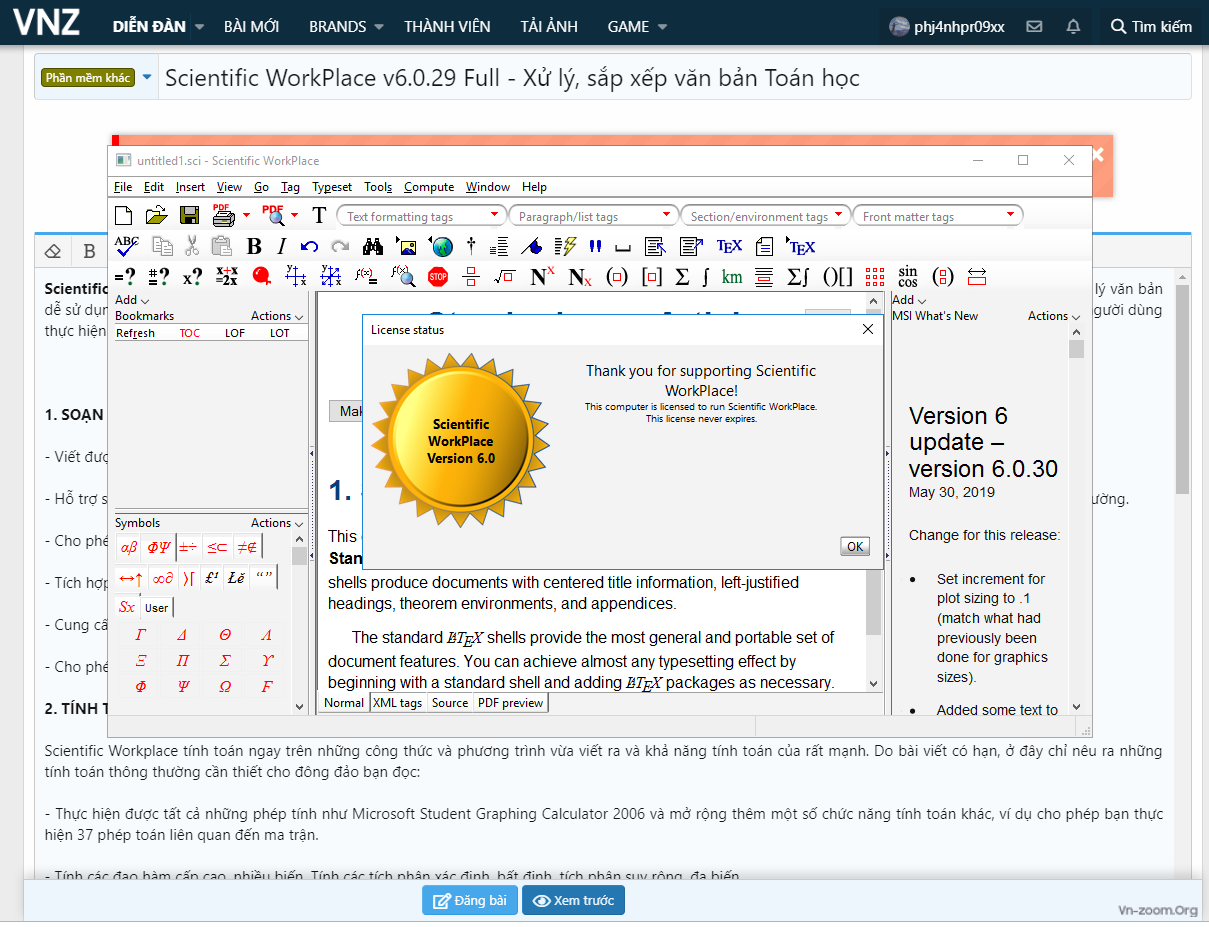Click scroll-down arrow of Symbols panel scrollbar
The image size is (1209, 927).
point(299,705)
